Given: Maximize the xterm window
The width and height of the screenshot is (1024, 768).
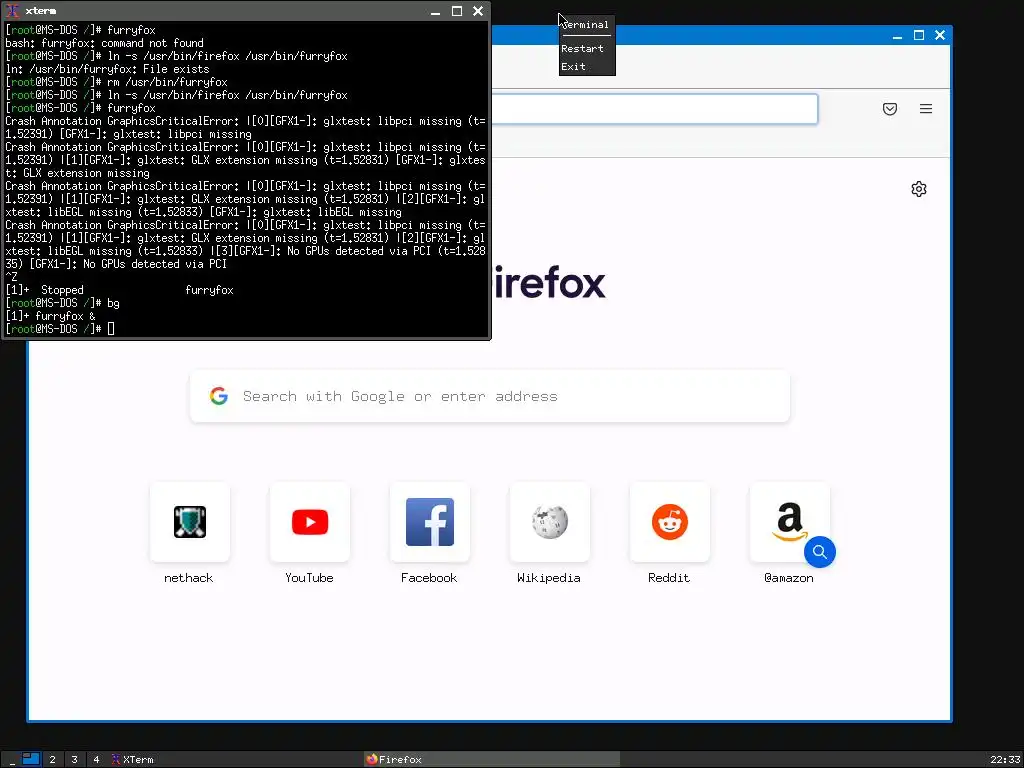Looking at the screenshot, I should pos(457,11).
